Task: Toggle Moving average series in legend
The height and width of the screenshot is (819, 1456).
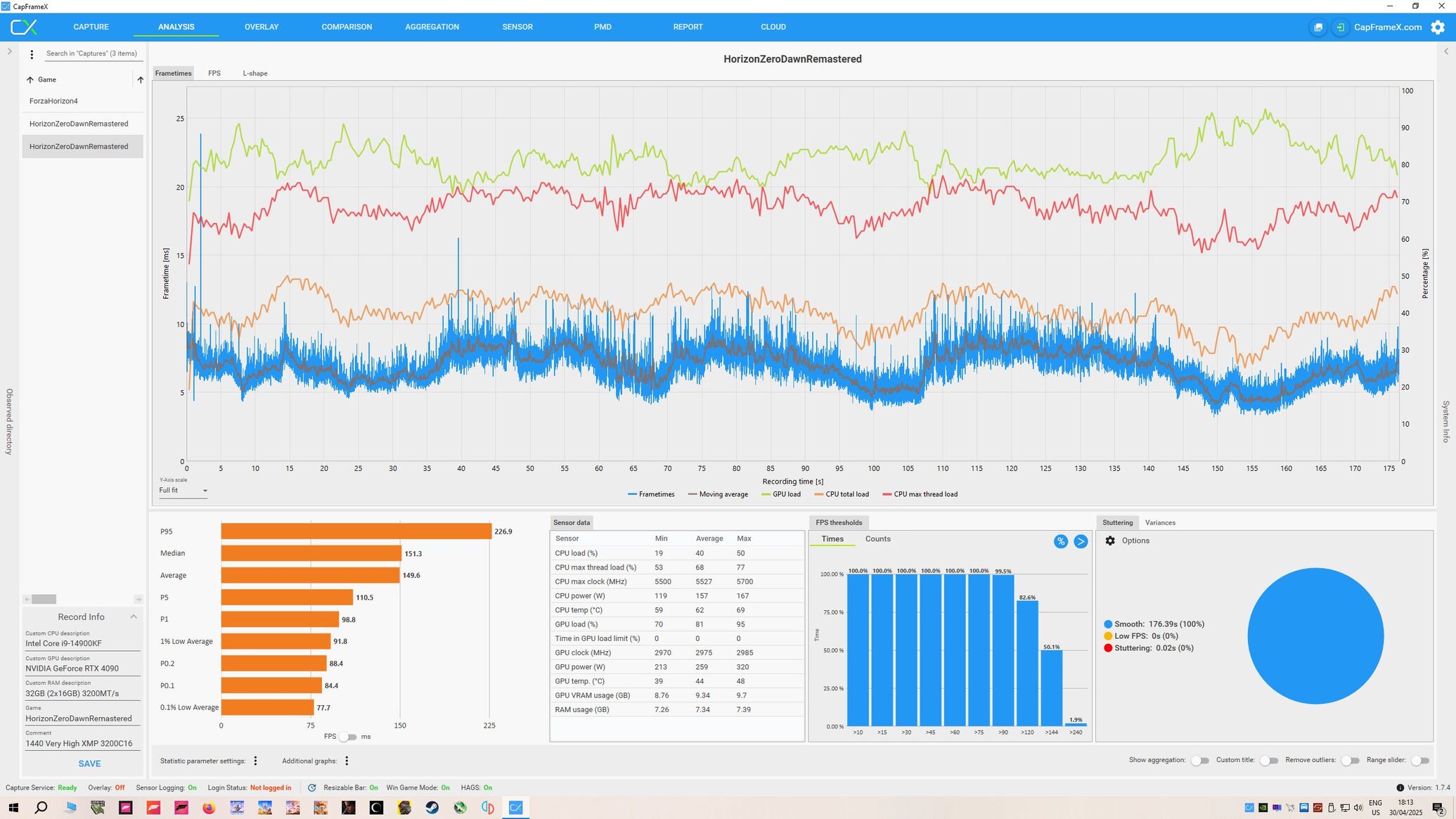Action: [x=718, y=494]
